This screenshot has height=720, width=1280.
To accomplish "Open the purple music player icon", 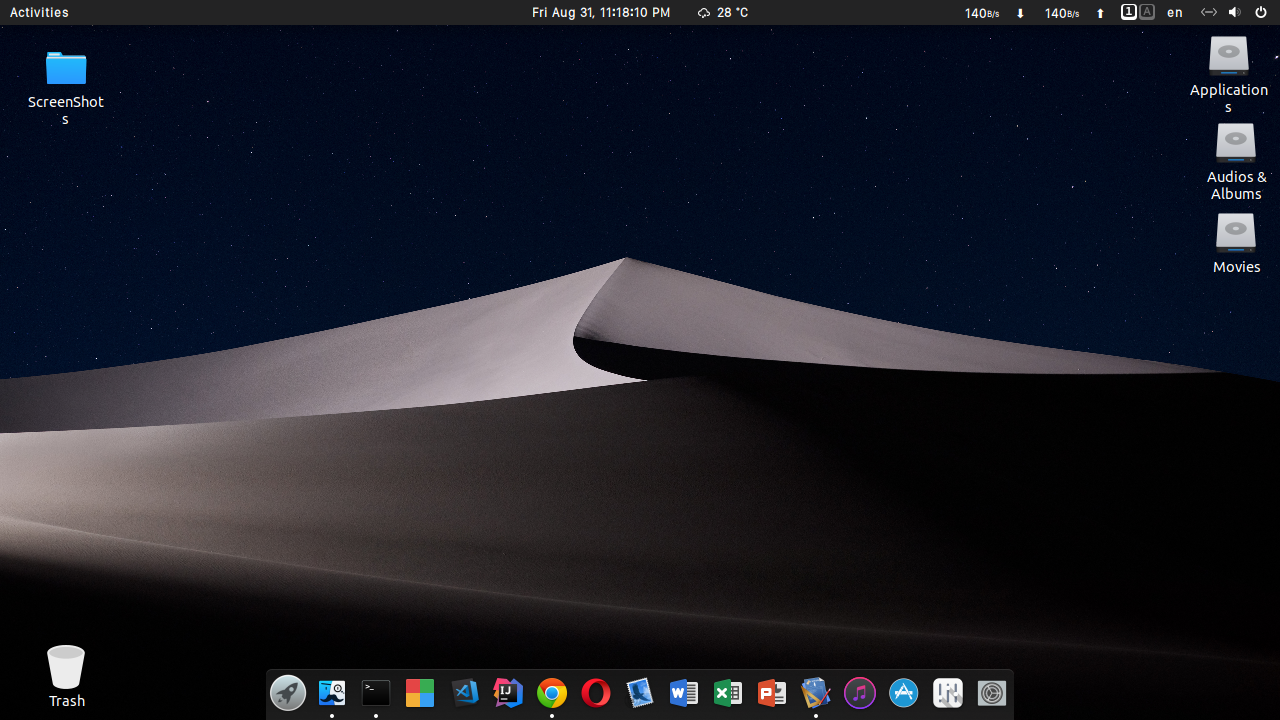I will point(860,692).
